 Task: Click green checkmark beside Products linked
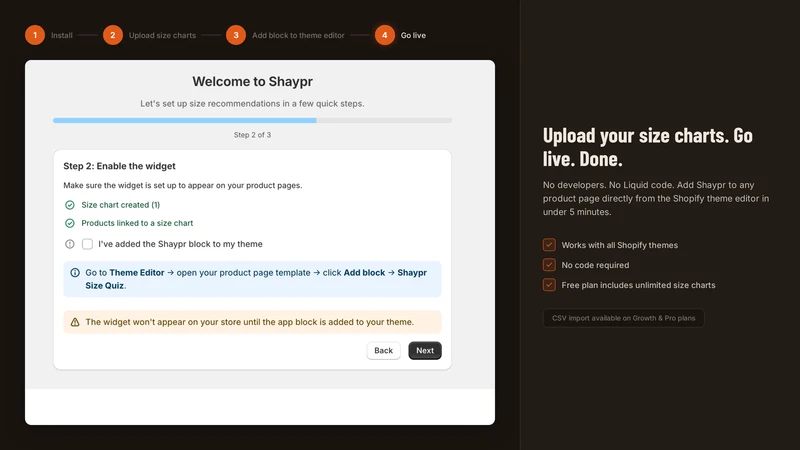[x=70, y=223]
